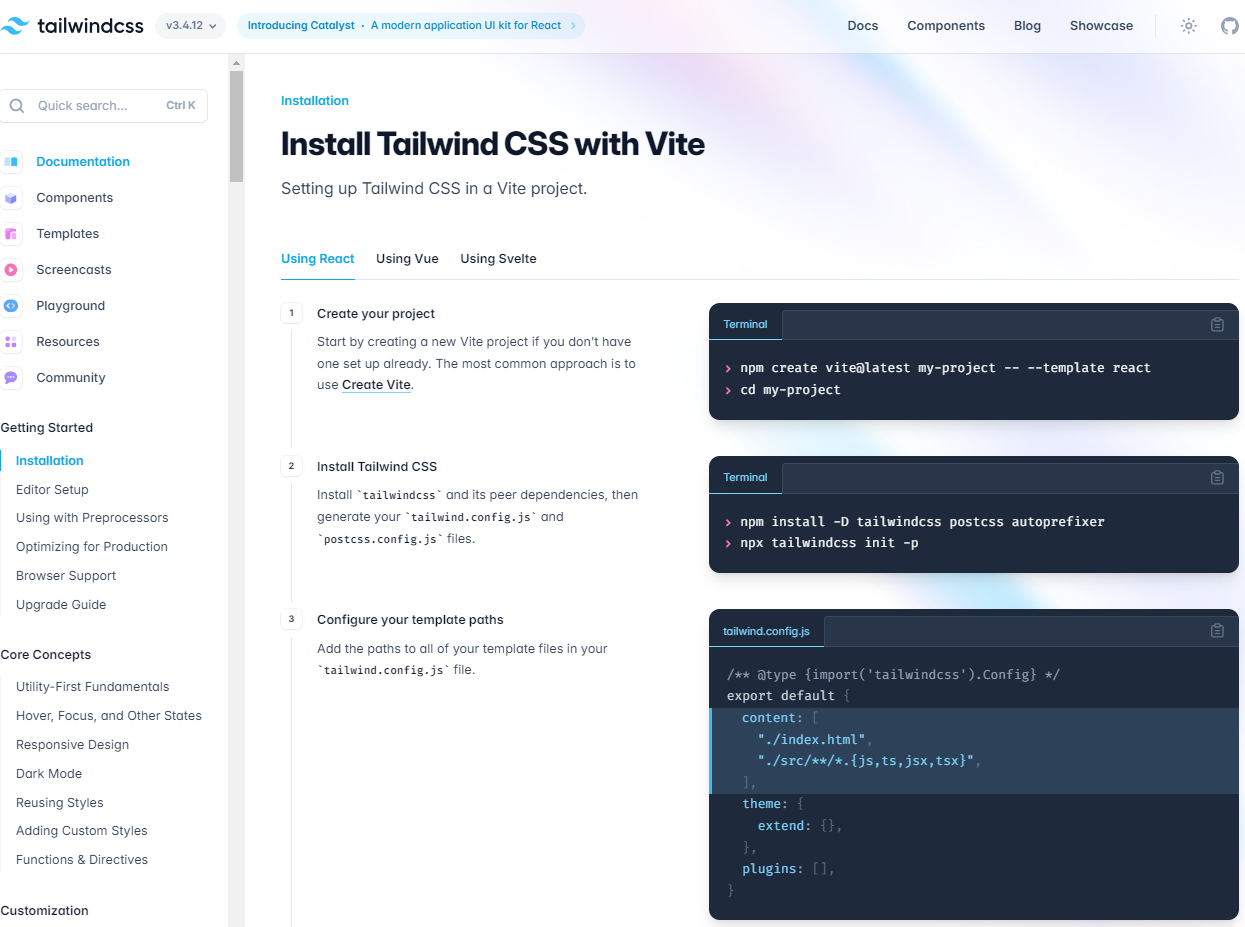This screenshot has height=927, width=1245.
Task: Open the Editor Setup page
Action: [52, 490]
